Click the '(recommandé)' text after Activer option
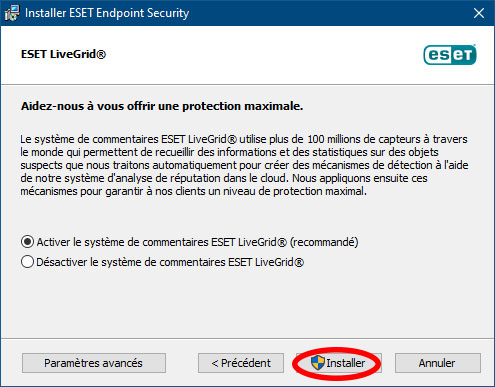 click(x=324, y=242)
